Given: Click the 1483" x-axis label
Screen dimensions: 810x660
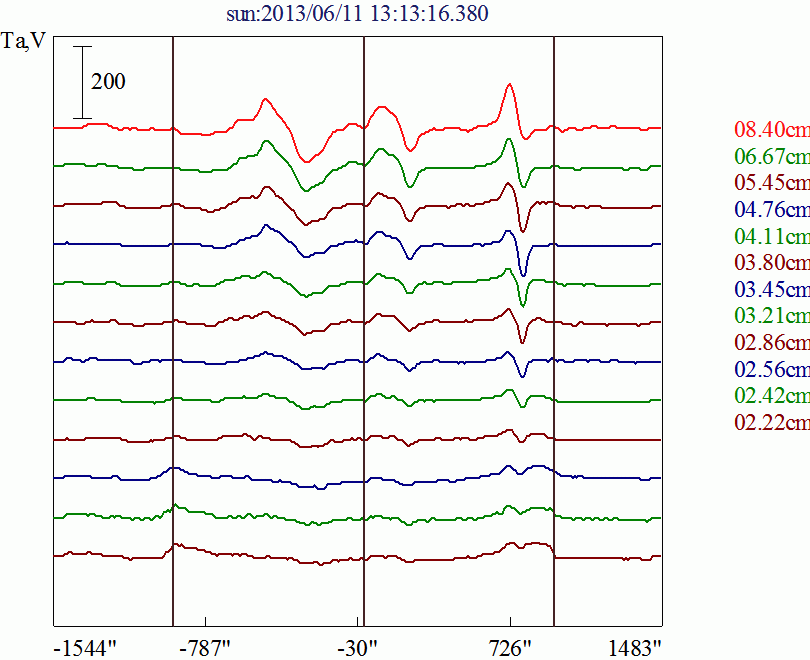Looking at the screenshot, I should pyautogui.click(x=635, y=648).
